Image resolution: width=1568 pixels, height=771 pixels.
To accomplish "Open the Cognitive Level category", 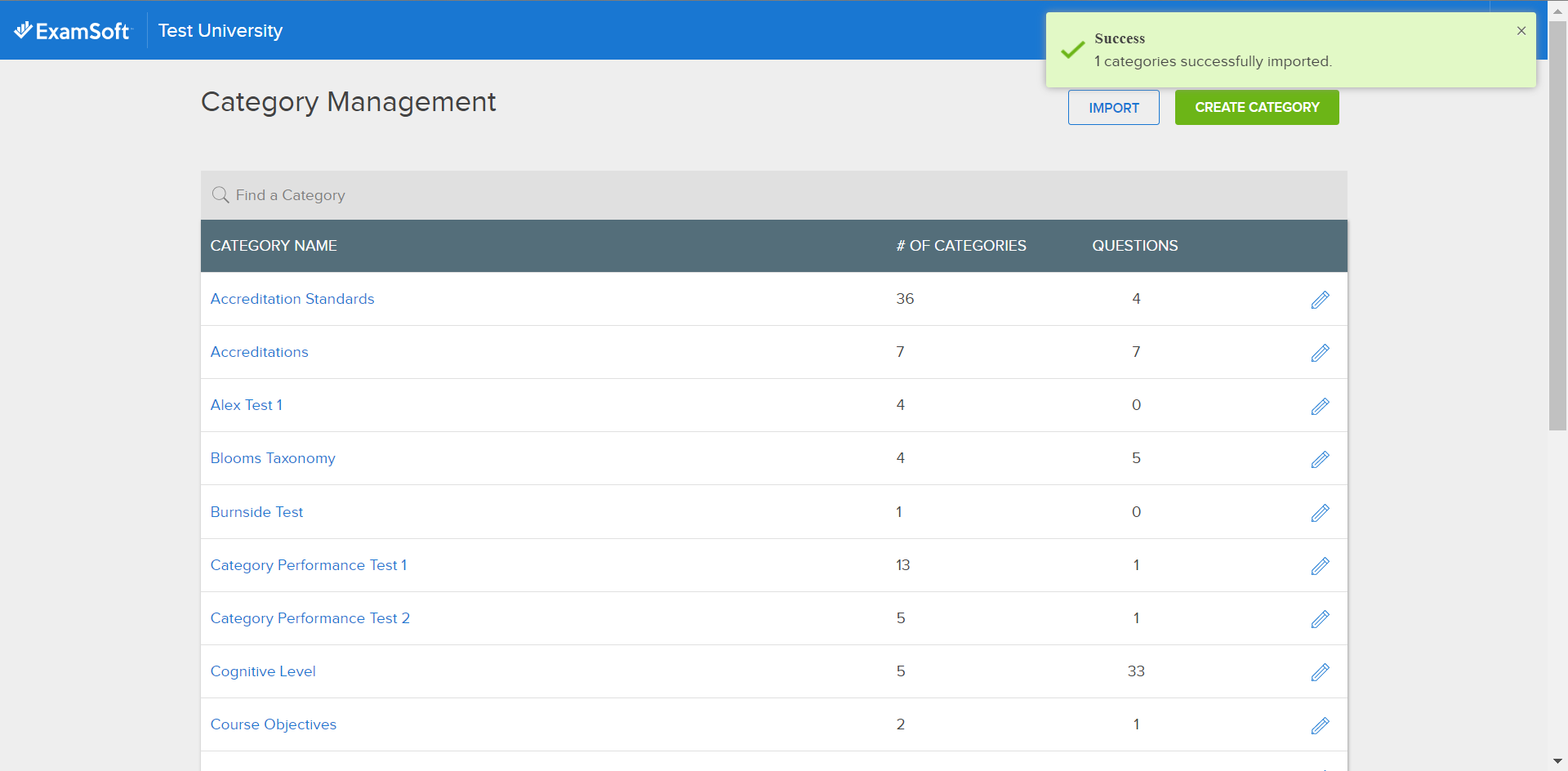I will pyautogui.click(x=263, y=671).
